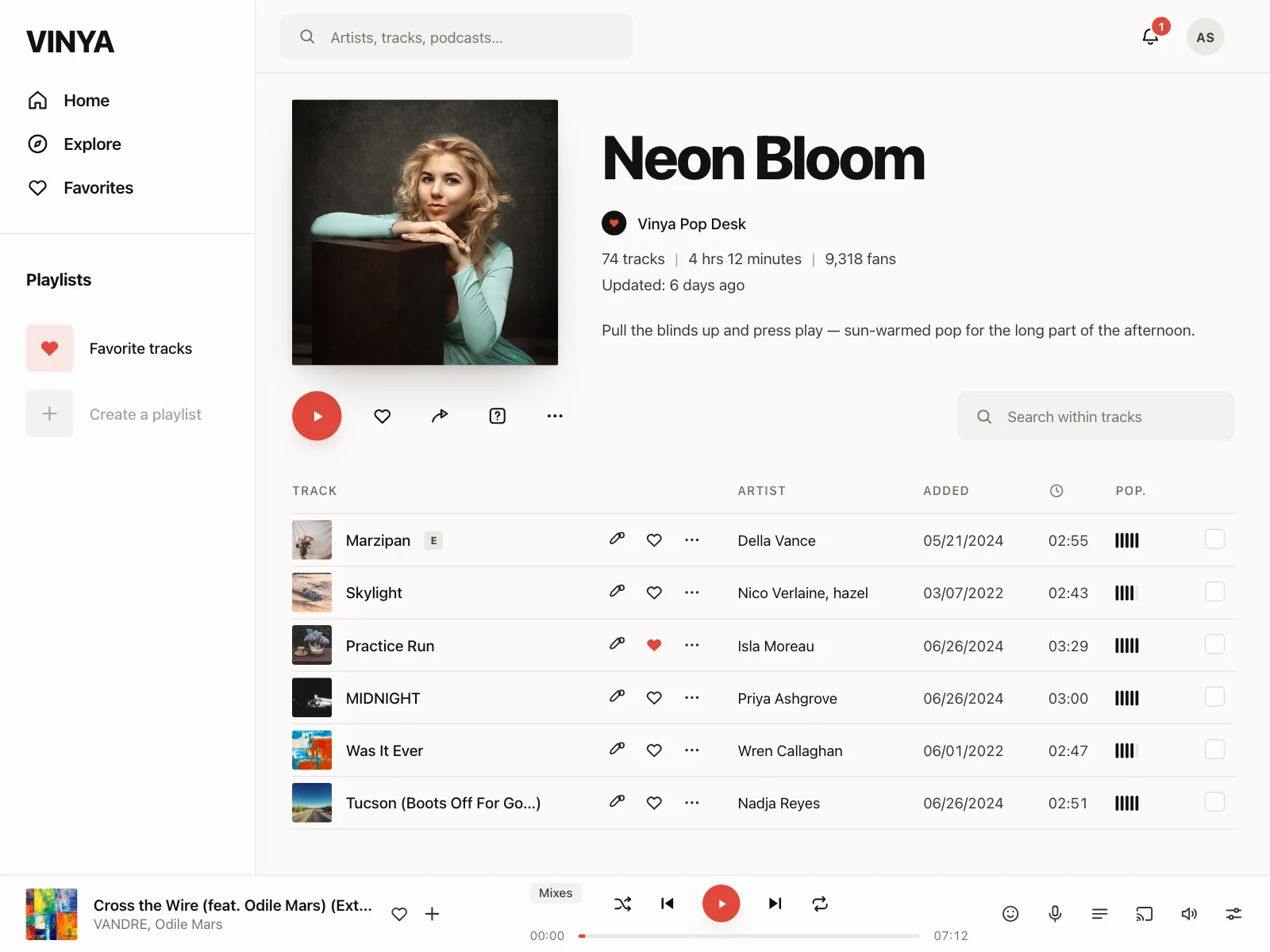Open lyrics microphone in player bar
Viewport: 1270px width, 952px height.
click(1055, 914)
